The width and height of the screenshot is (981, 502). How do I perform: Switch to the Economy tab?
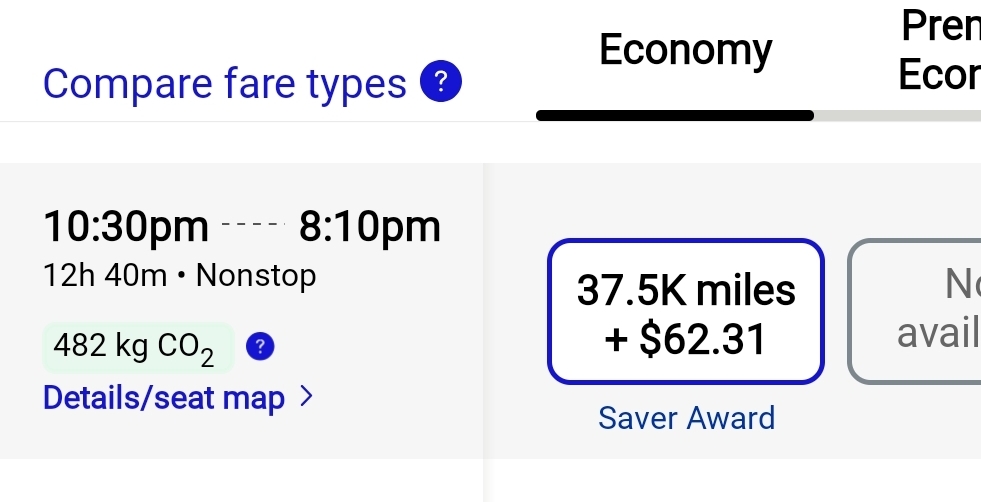coord(686,50)
